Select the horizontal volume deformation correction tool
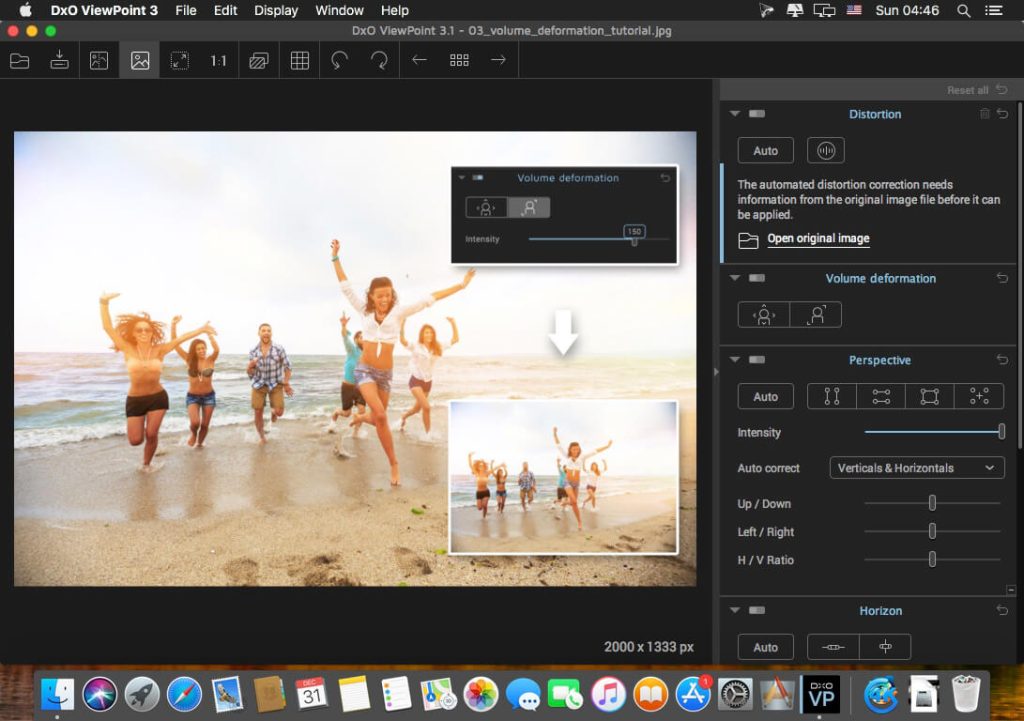The width and height of the screenshot is (1024, 721). tap(762, 314)
